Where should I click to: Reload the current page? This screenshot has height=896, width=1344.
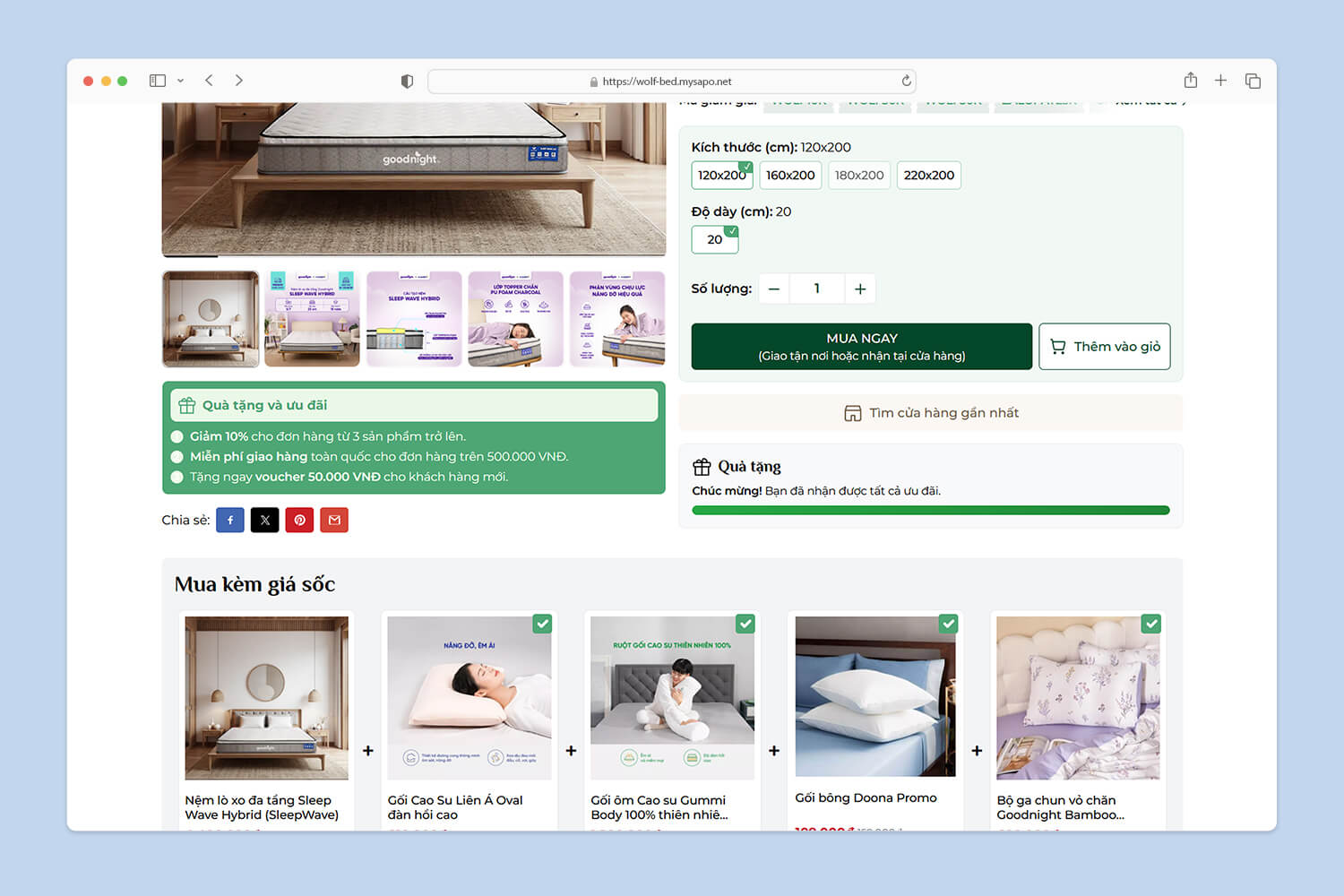coord(906,81)
